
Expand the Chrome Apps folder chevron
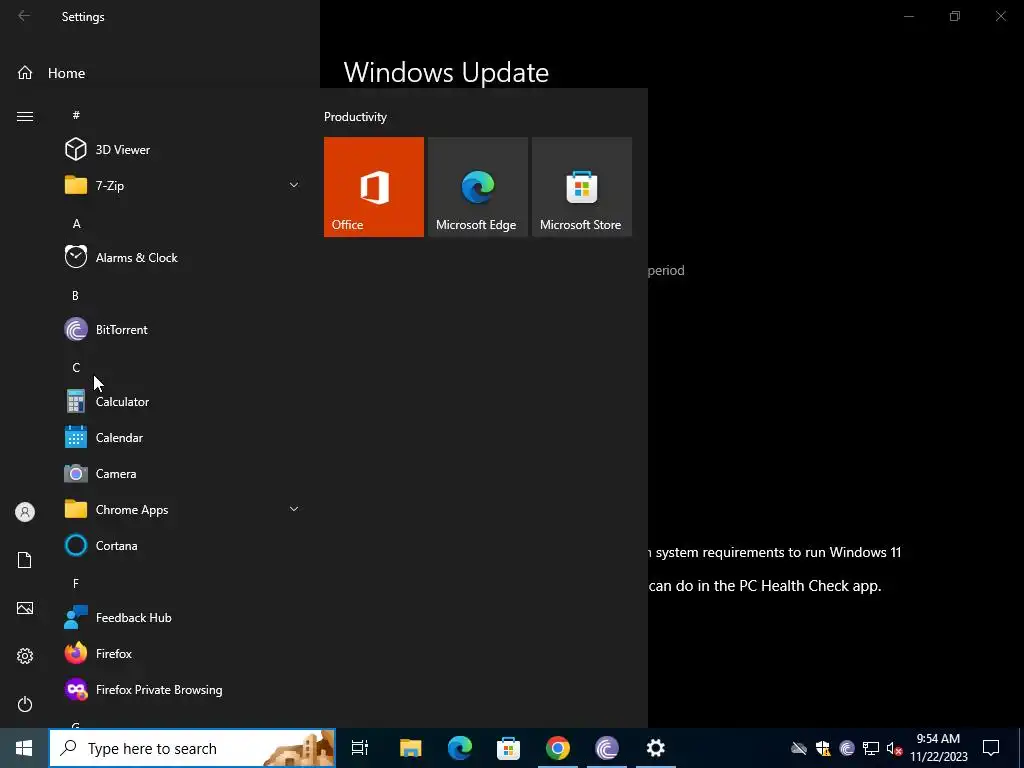(294, 509)
